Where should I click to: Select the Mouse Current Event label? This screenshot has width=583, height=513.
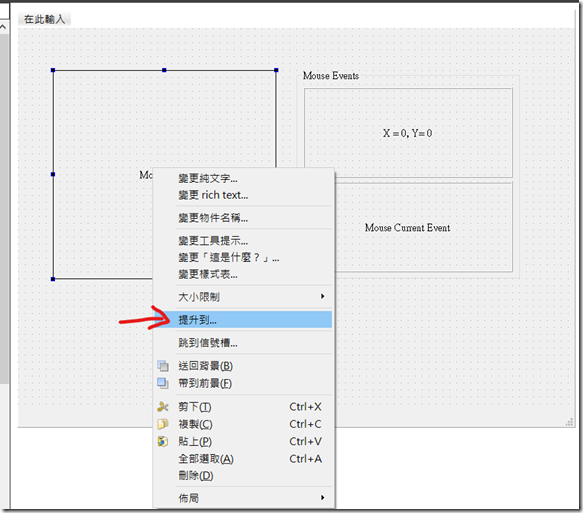point(407,228)
